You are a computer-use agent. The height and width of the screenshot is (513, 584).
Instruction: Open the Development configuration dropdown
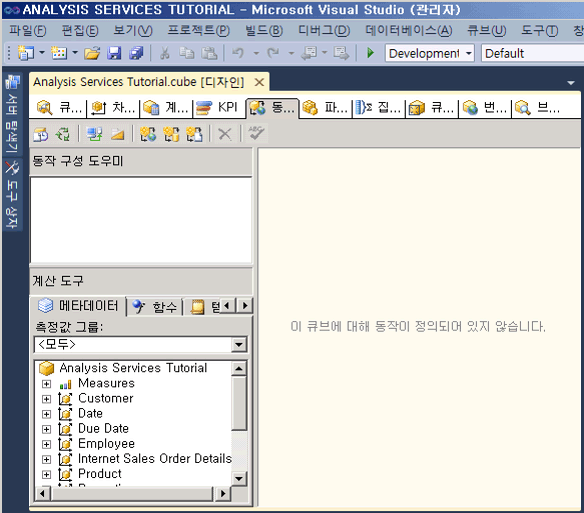[469, 53]
